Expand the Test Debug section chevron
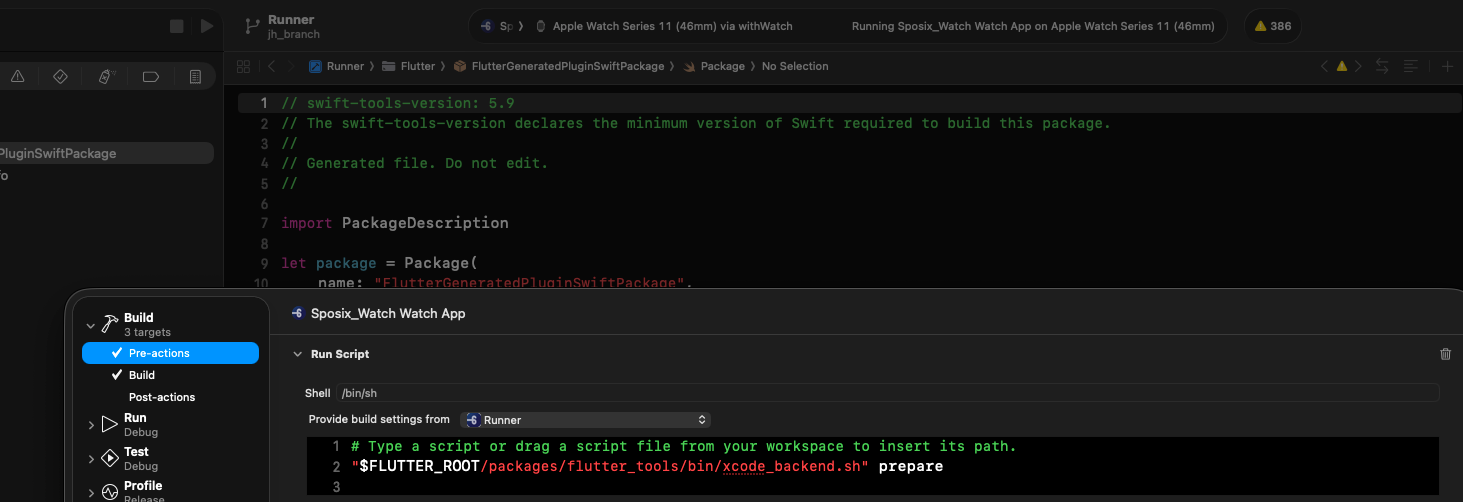 [91, 459]
